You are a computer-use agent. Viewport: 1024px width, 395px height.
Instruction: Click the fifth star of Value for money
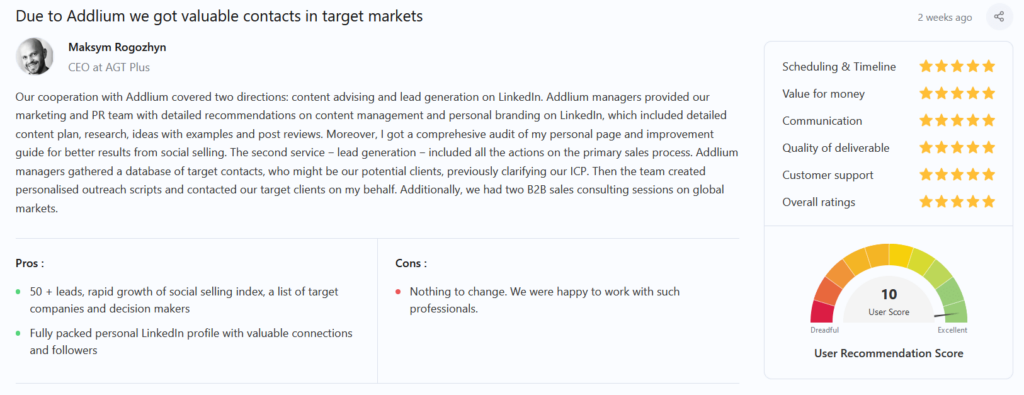coord(989,93)
